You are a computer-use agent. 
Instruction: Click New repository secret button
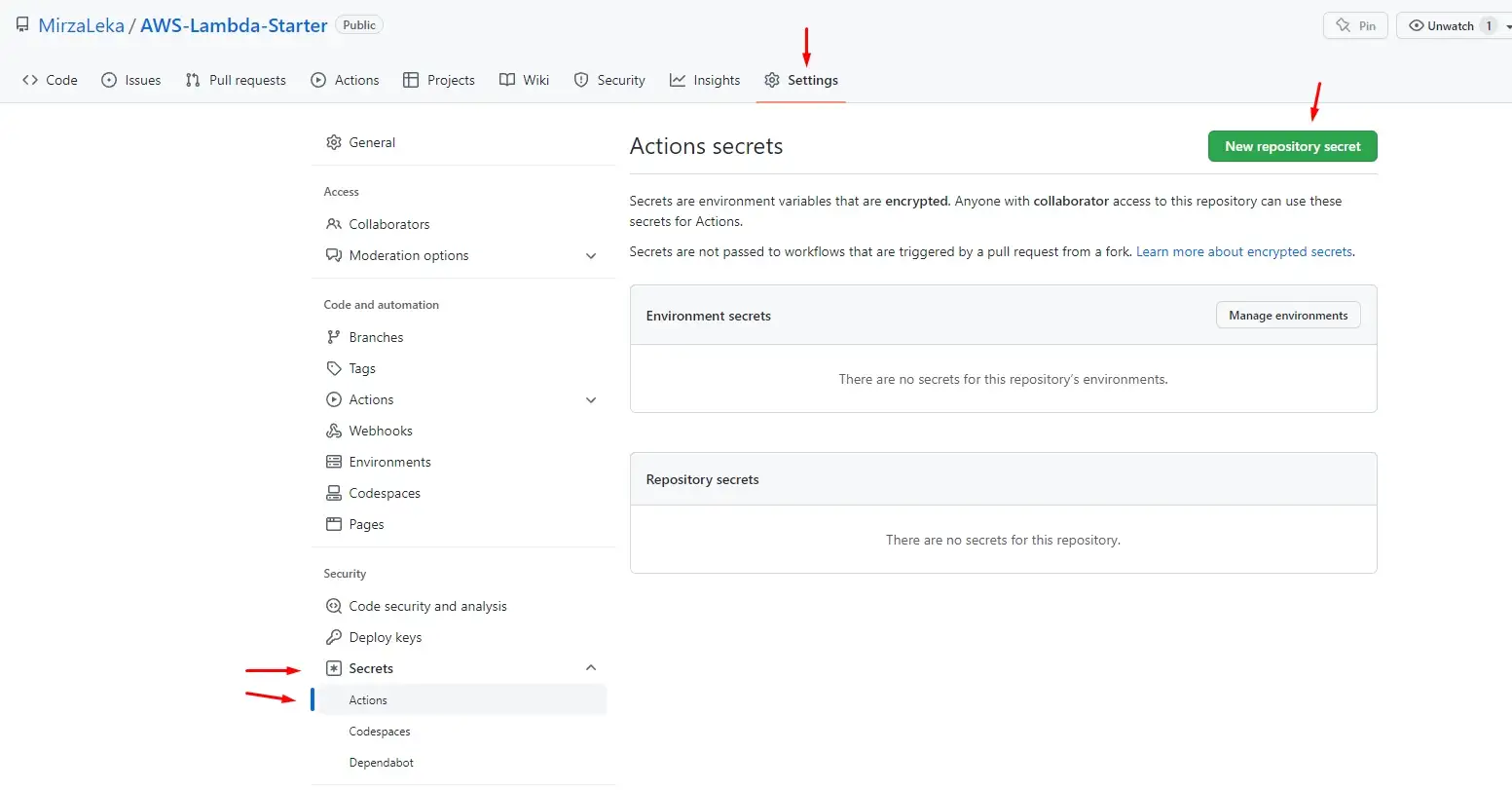coord(1292,146)
